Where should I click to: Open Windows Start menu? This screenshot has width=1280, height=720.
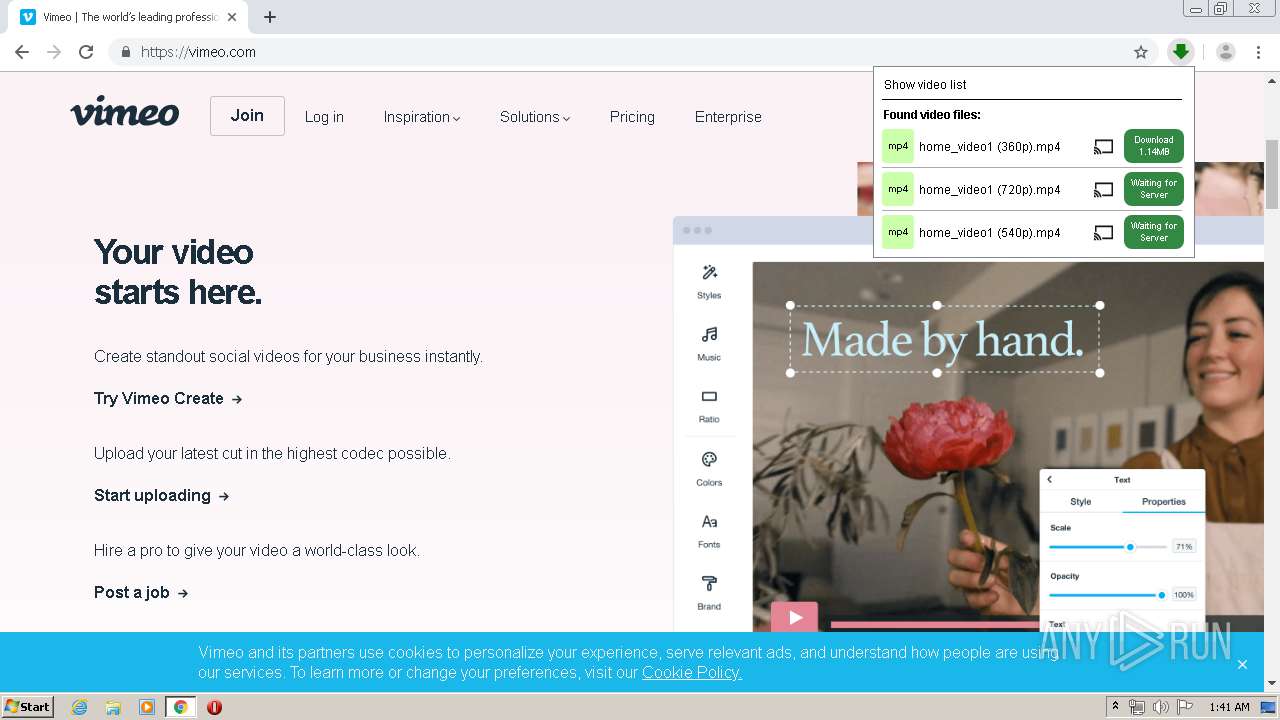(x=27, y=707)
